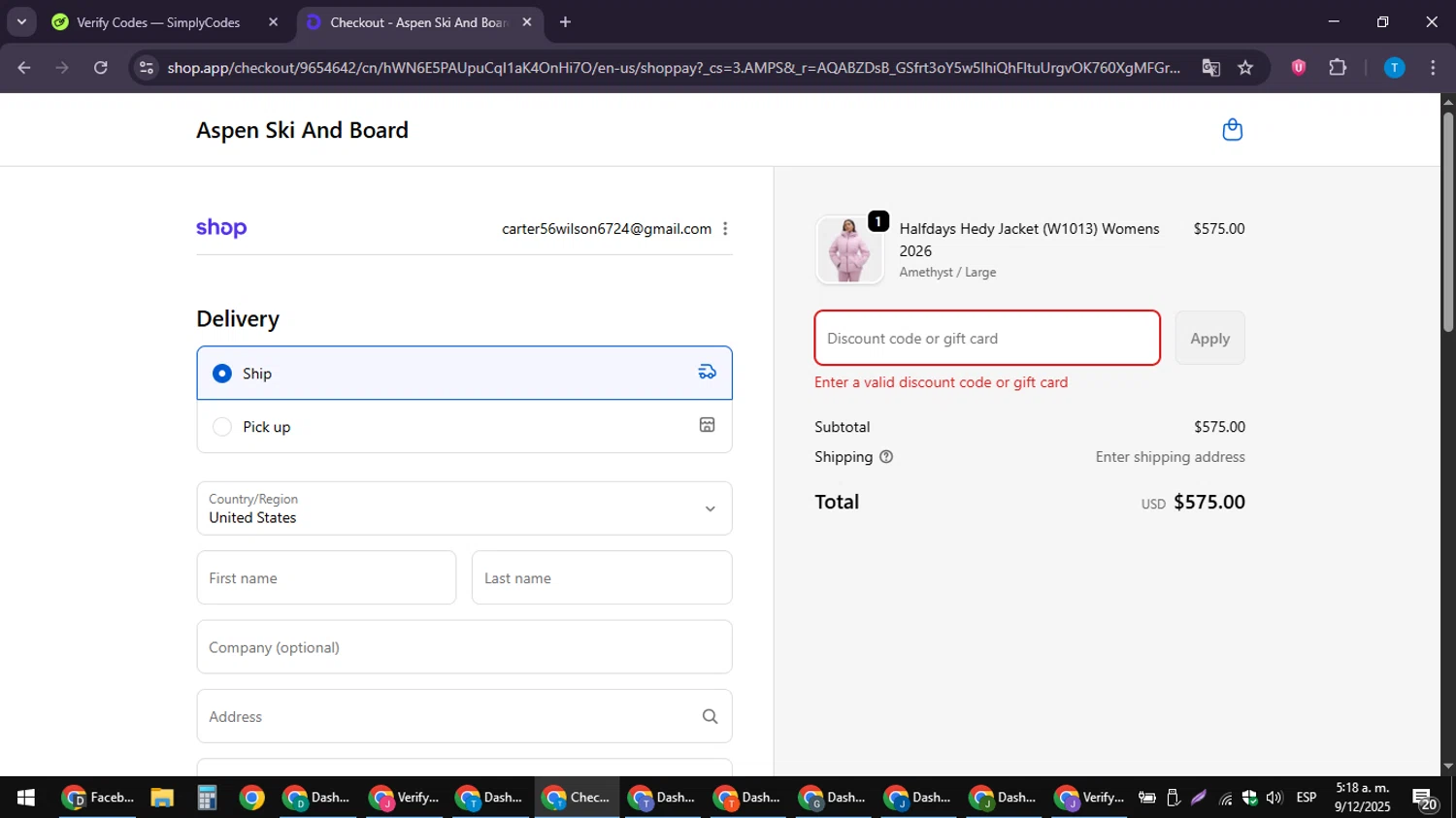This screenshot has width=1456, height=818.
Task: Open the three-dot menu beside the email address
Action: tap(725, 229)
